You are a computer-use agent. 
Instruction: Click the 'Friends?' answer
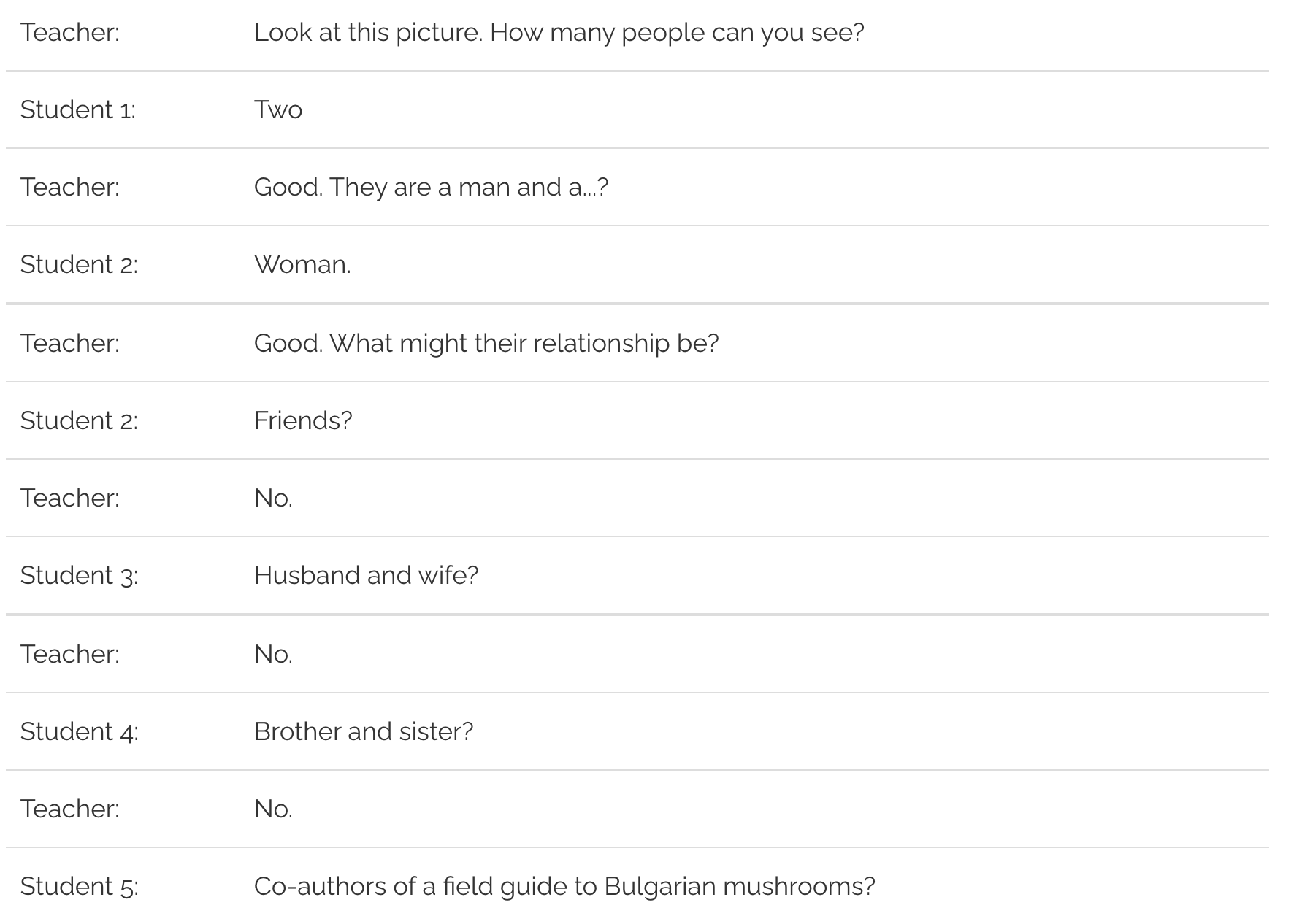[303, 420]
